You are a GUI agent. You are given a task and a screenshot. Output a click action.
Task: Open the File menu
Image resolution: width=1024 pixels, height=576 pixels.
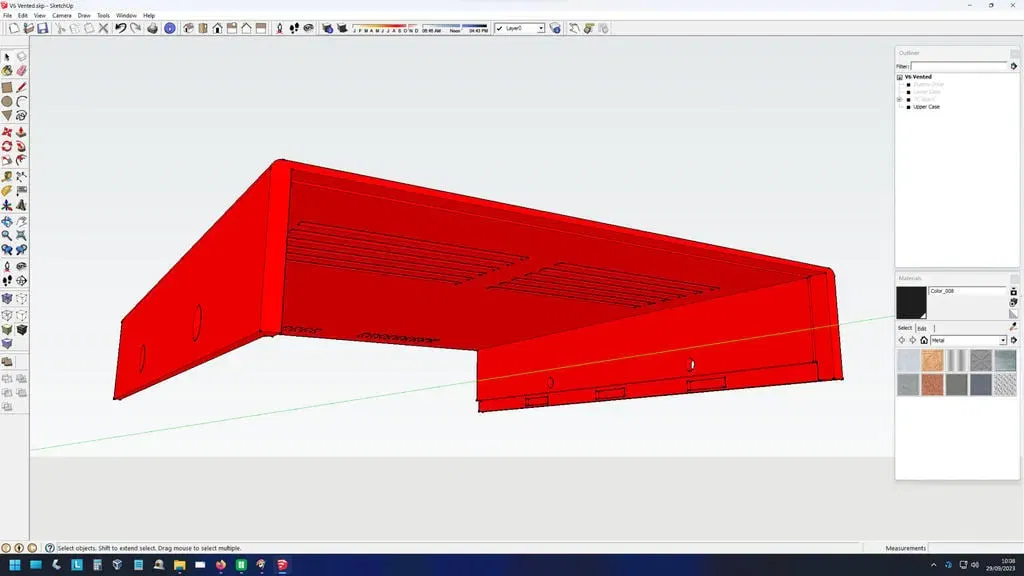(x=7, y=15)
